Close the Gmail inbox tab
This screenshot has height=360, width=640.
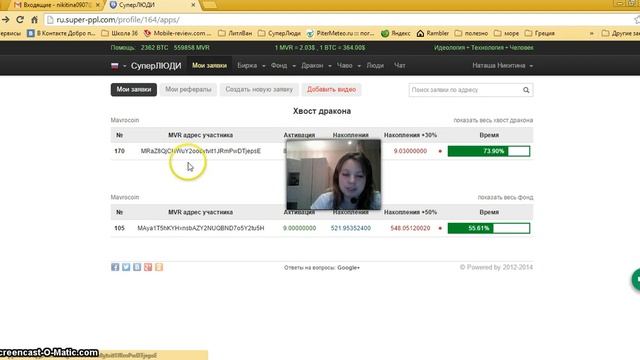[98, 5]
